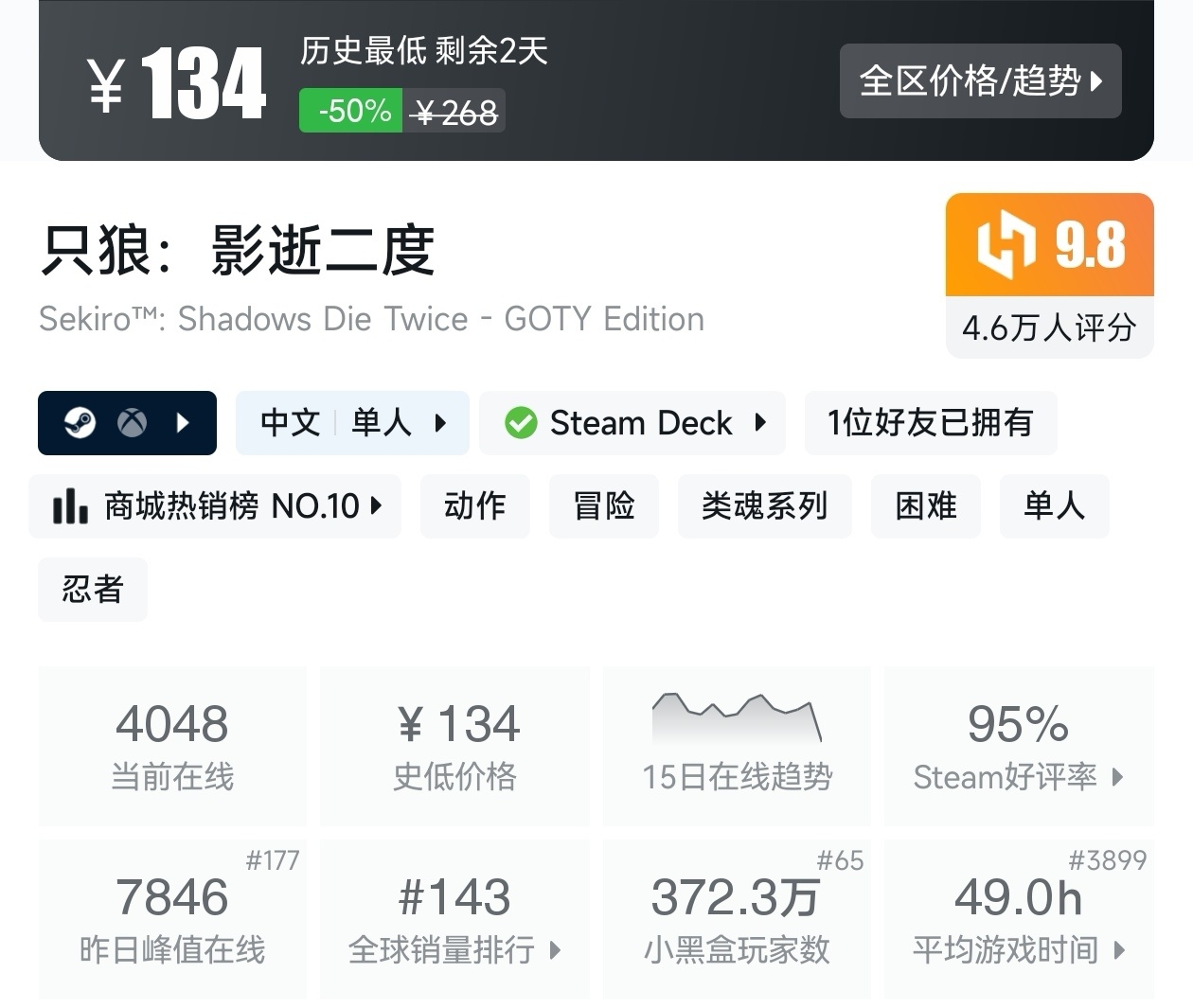Viewport: 1193px width, 1008px height.
Task: Open Steam好评率 95% review details
Action: (x=1018, y=746)
